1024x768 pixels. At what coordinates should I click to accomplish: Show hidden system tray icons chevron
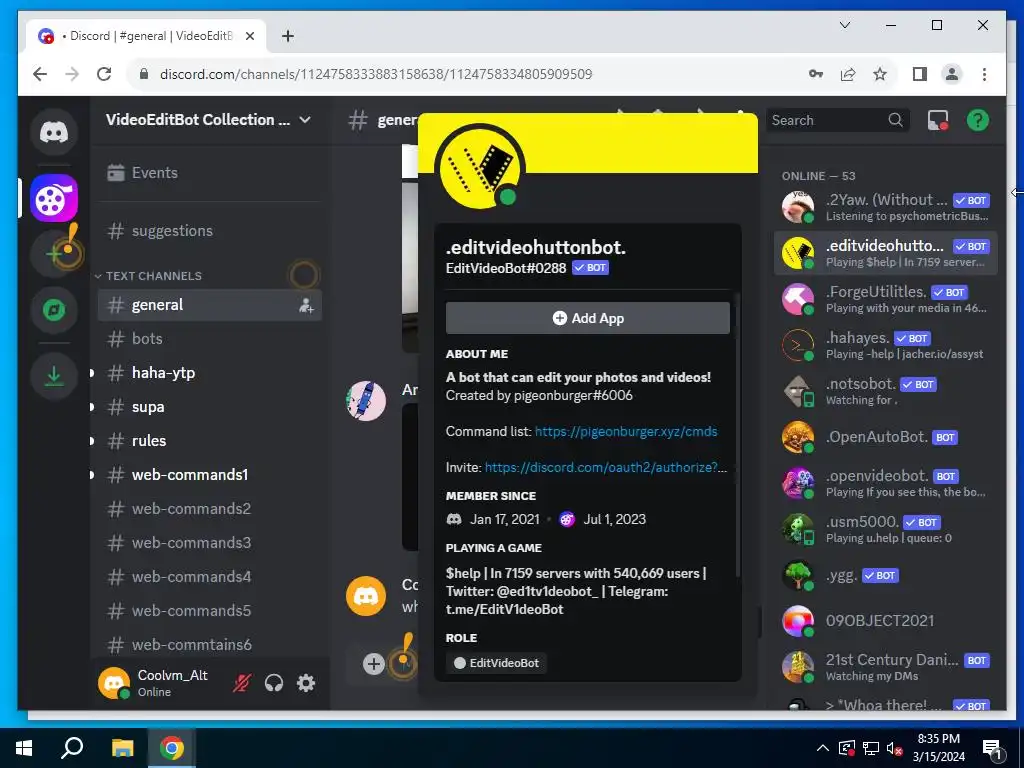[x=823, y=748]
